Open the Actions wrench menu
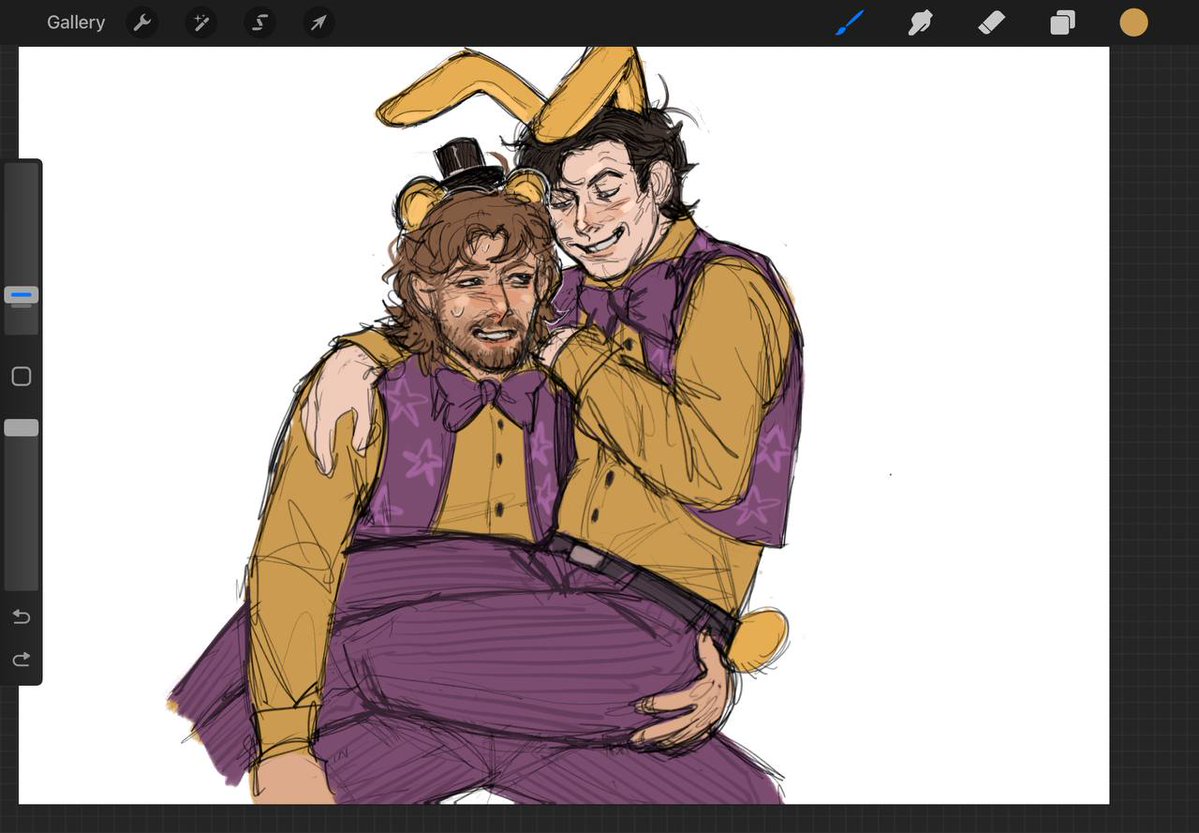This screenshot has width=1199, height=833. 141,23
